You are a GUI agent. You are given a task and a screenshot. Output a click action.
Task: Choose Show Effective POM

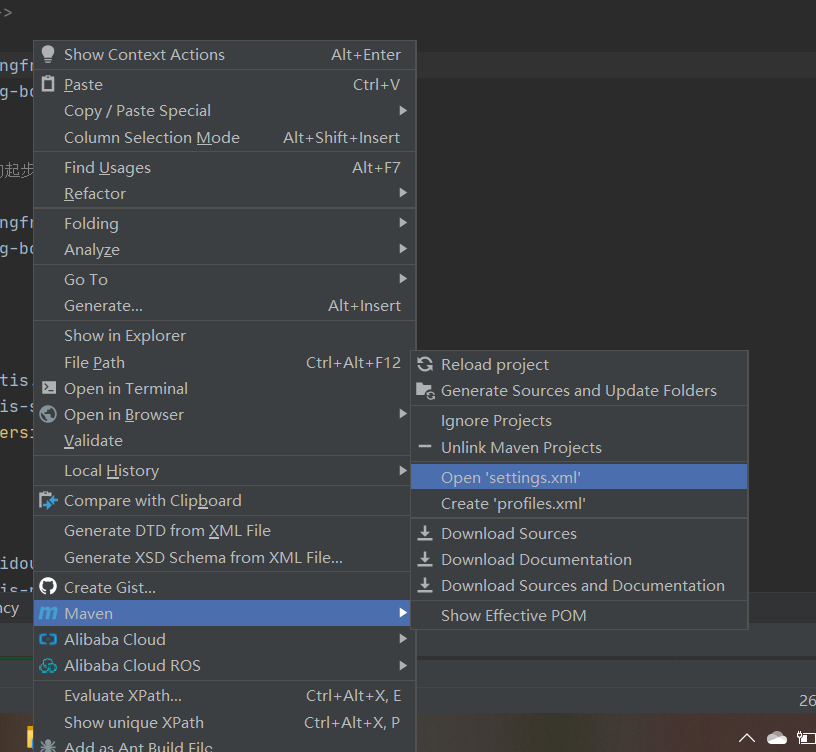click(x=579, y=615)
